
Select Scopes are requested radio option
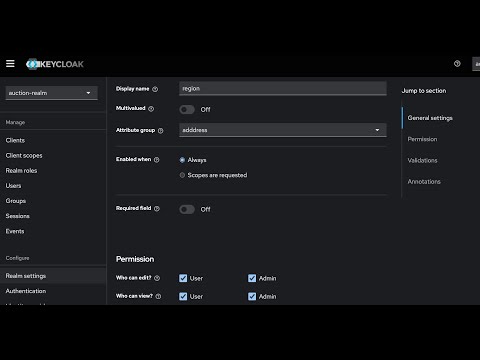click(x=182, y=175)
